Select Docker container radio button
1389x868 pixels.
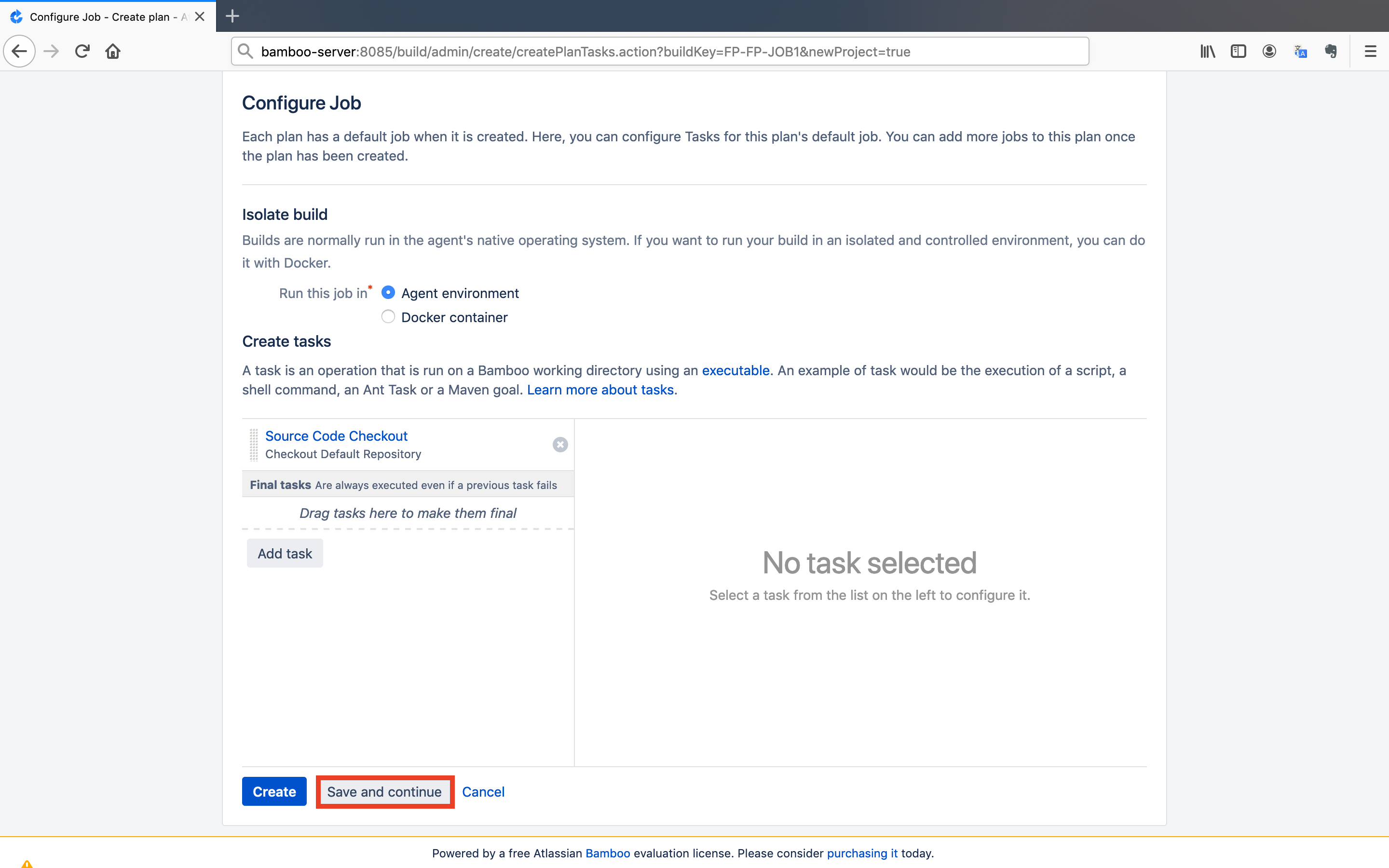388,317
